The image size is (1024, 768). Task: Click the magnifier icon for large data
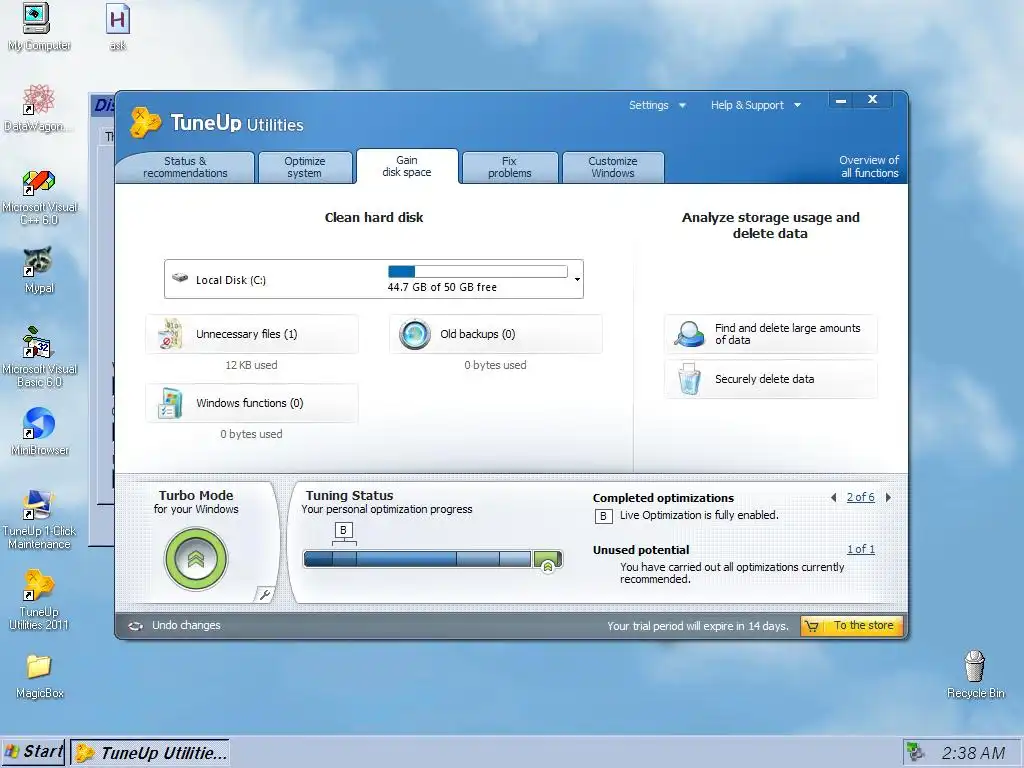coord(690,334)
